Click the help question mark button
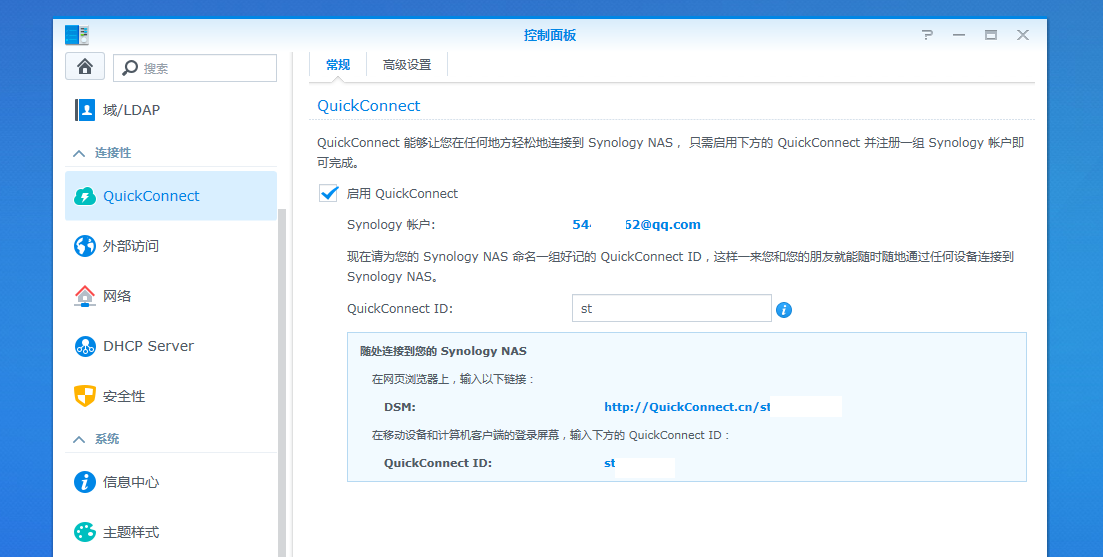Image resolution: width=1103 pixels, height=557 pixels. (928, 35)
